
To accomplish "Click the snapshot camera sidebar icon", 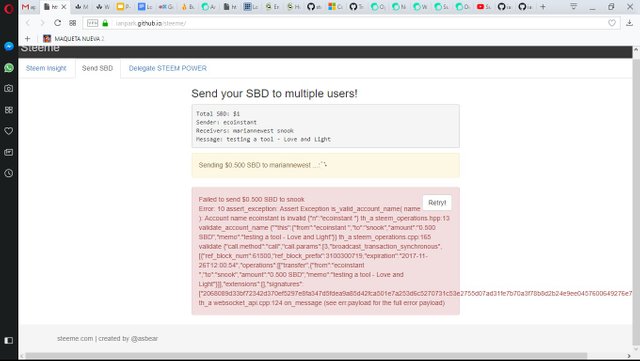I will (9, 88).
